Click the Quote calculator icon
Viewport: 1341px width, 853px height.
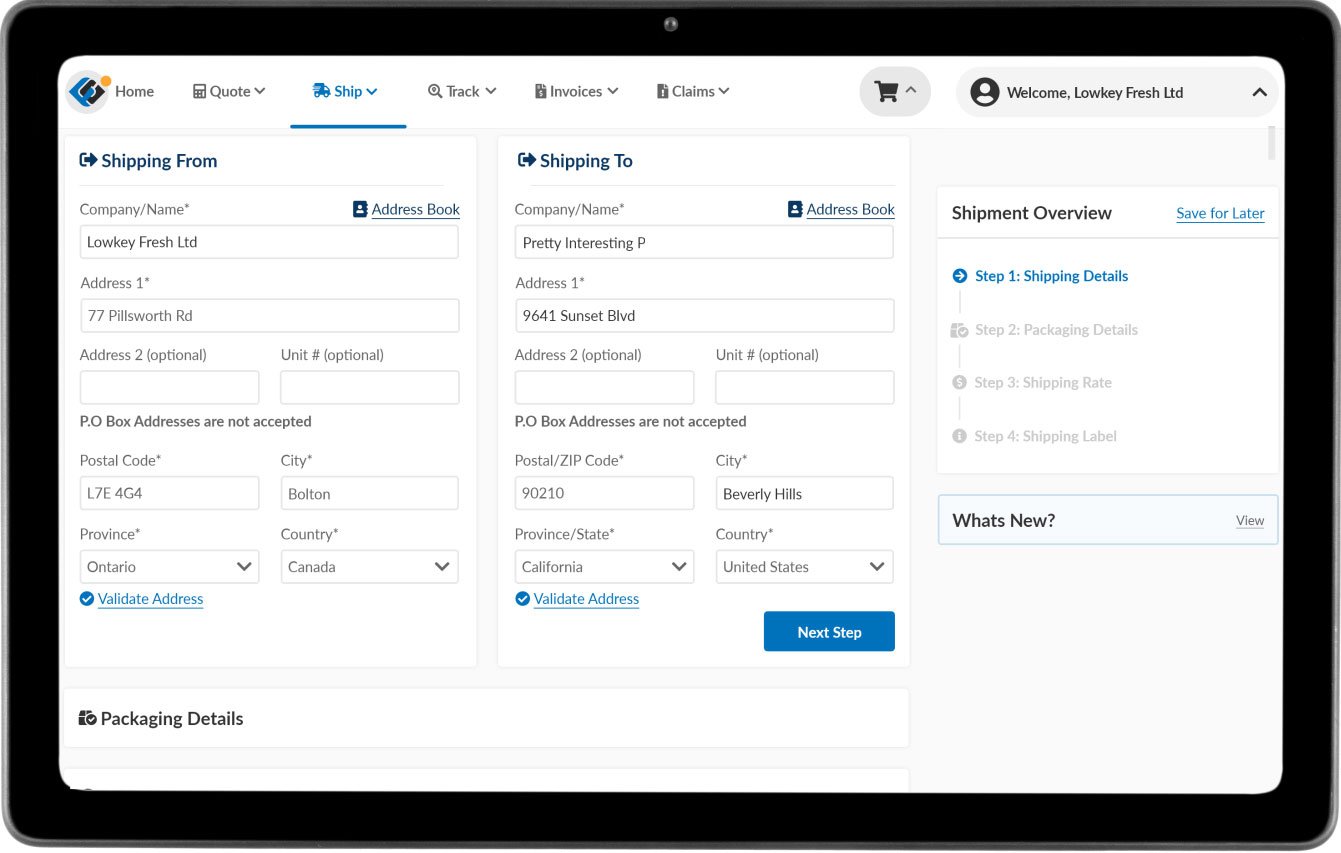coord(199,91)
